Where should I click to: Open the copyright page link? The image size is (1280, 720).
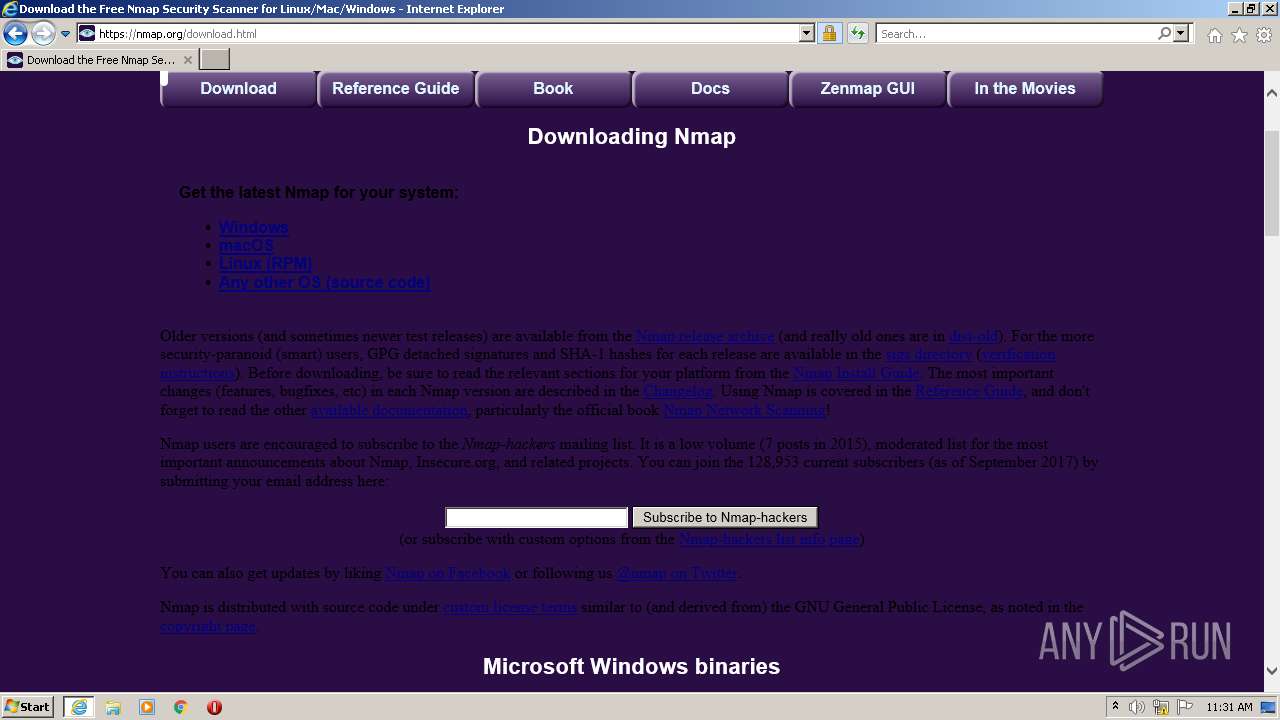pyautogui.click(x=208, y=626)
